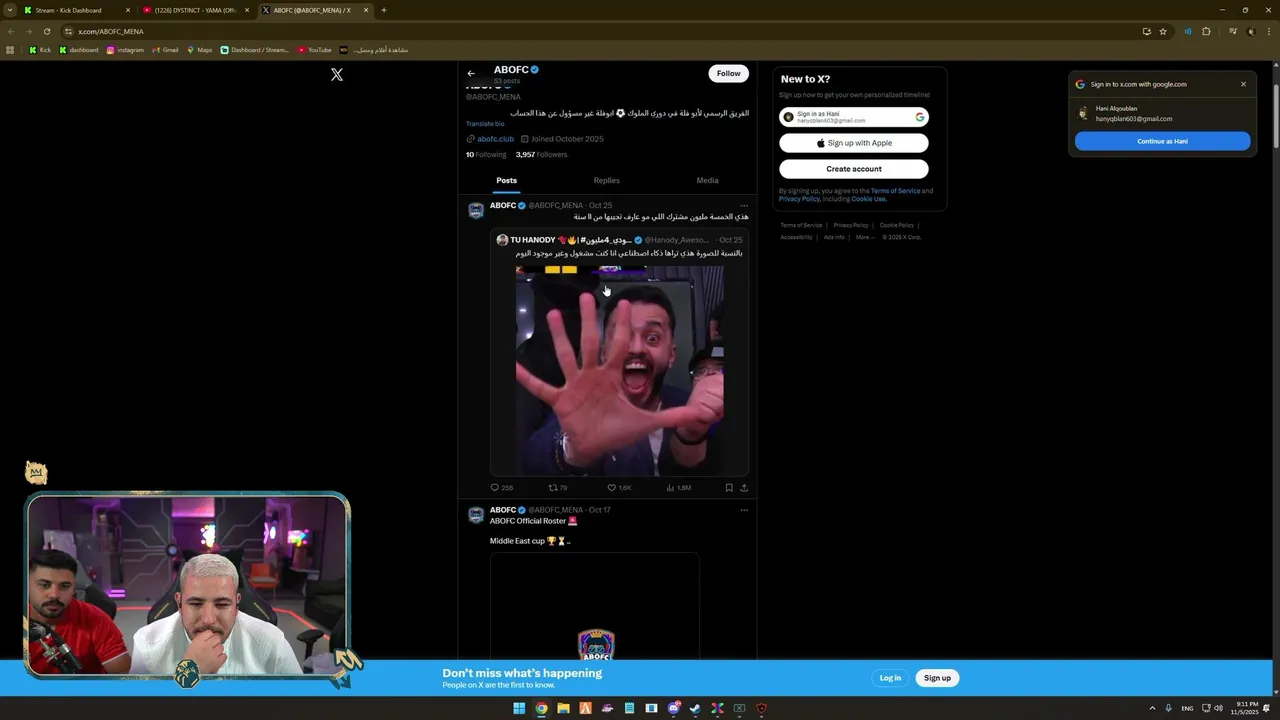Viewport: 1280px width, 720px height.
Task: View analytics of Oct 25 post
Action: coord(678,488)
